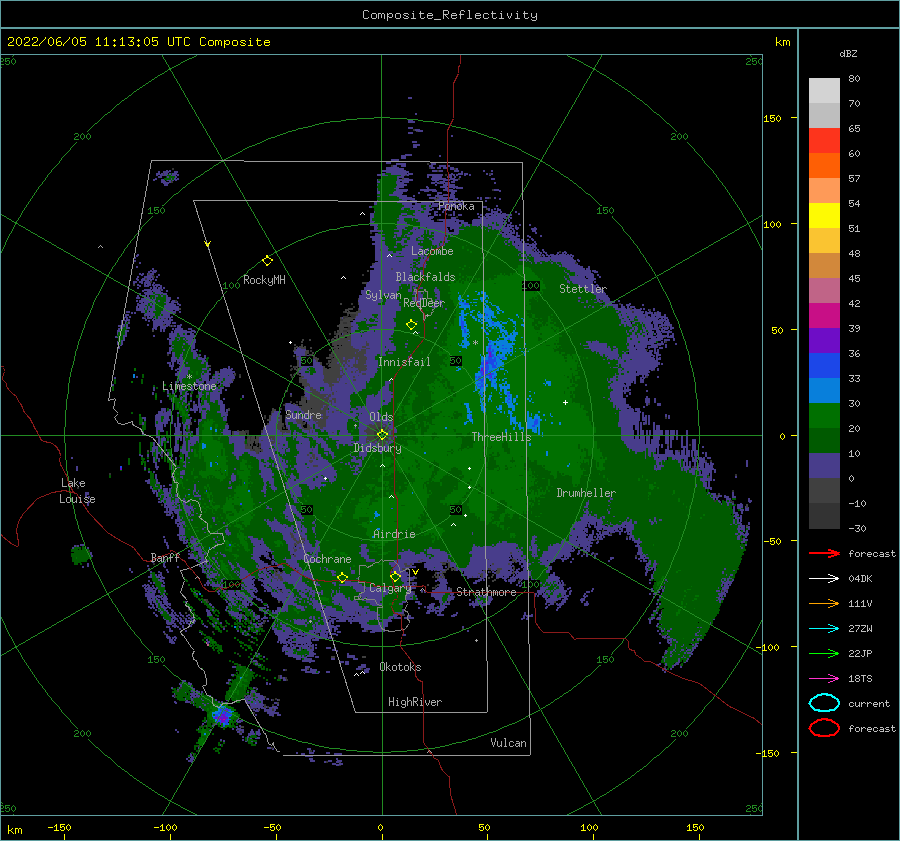Image resolution: width=900 pixels, height=841 pixels.
Task: Click the white 04DK arrow icon
Action: point(824,579)
